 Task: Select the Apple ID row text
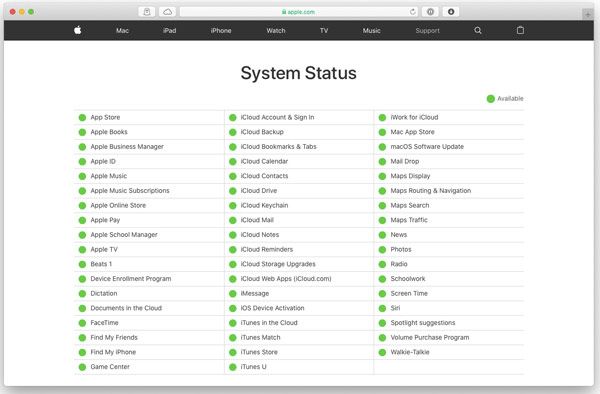pyautogui.click(x=103, y=161)
